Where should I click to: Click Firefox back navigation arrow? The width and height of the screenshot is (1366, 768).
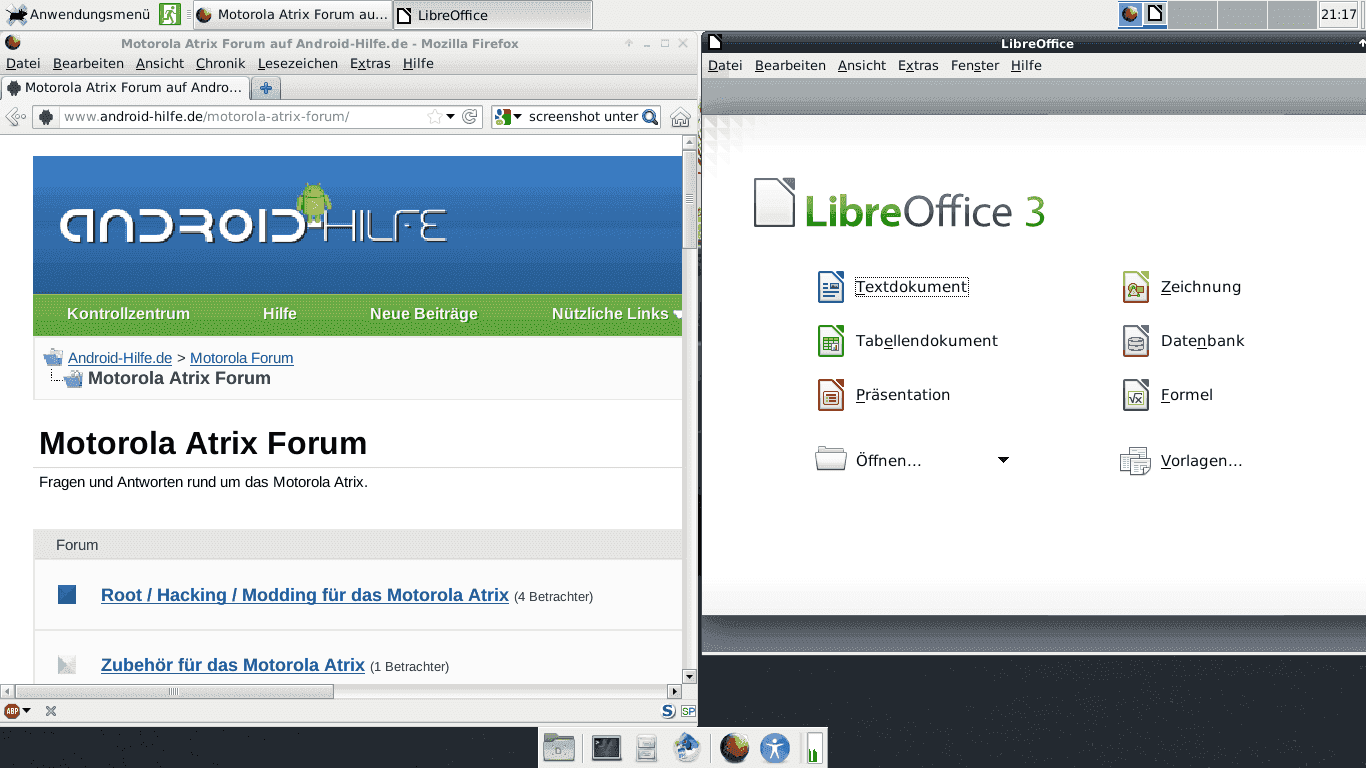point(15,117)
